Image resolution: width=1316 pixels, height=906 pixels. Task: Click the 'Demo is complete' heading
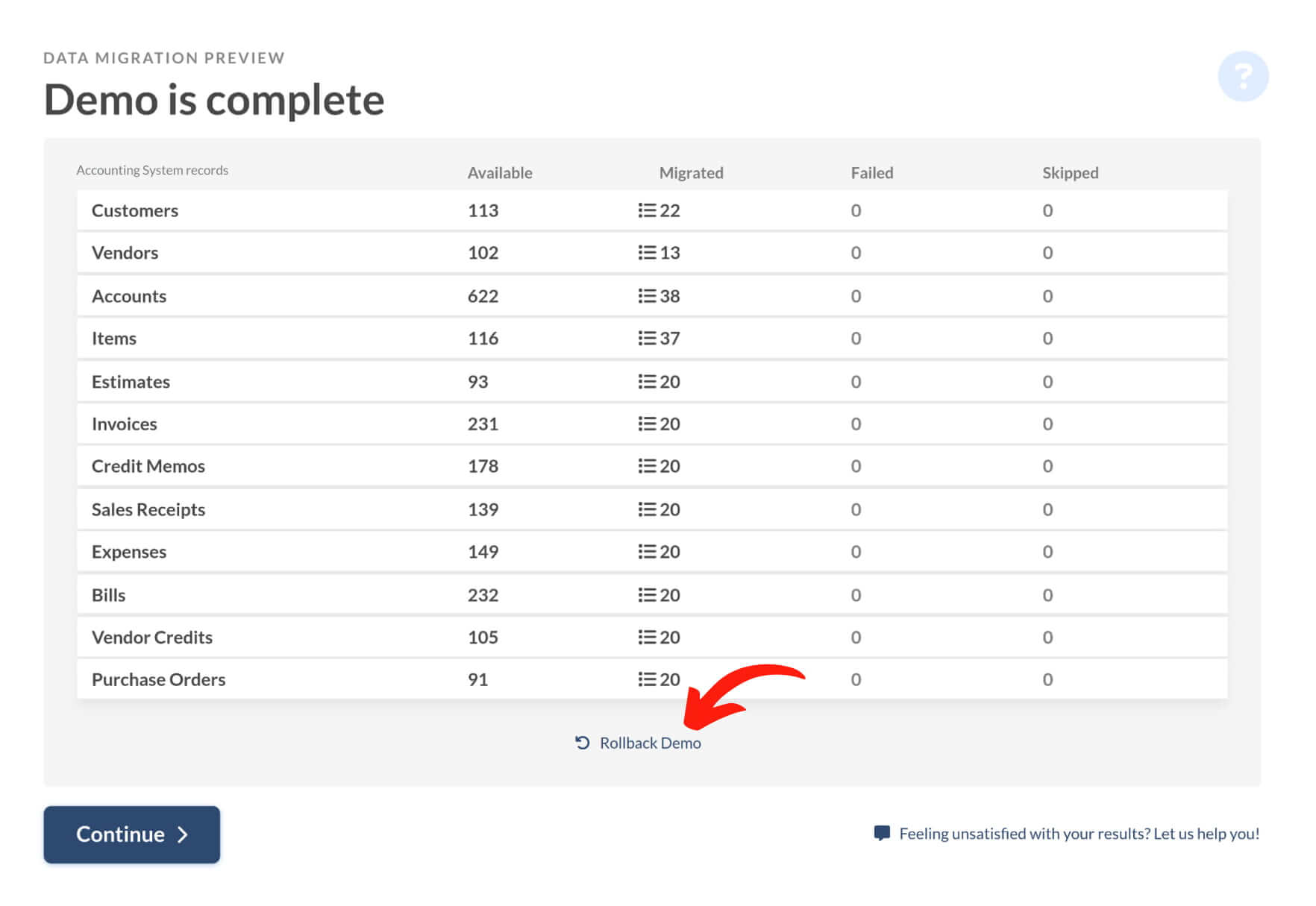click(214, 100)
